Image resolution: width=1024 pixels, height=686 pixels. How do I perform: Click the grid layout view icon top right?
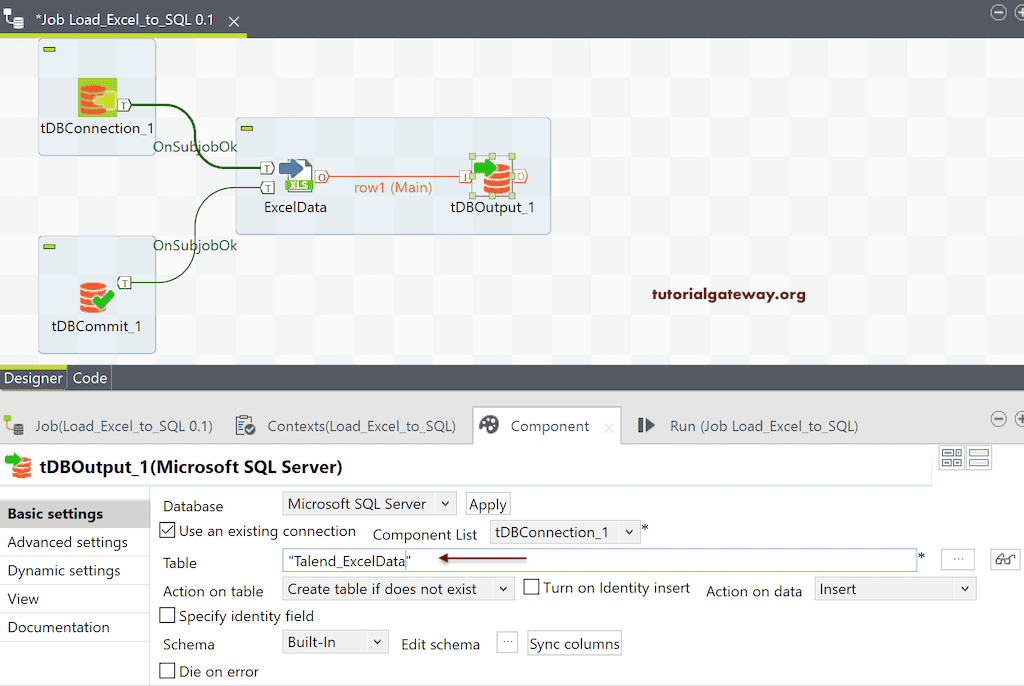952,457
